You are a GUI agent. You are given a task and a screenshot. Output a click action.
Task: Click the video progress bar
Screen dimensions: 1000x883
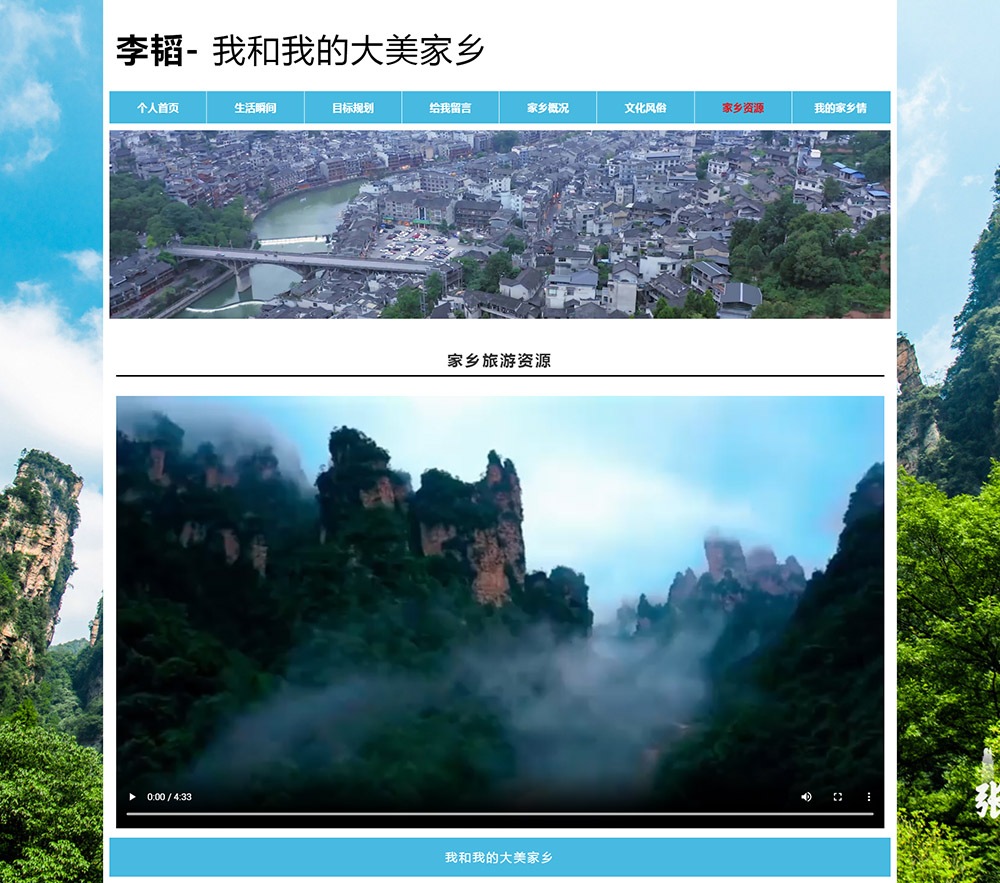[x=500, y=814]
